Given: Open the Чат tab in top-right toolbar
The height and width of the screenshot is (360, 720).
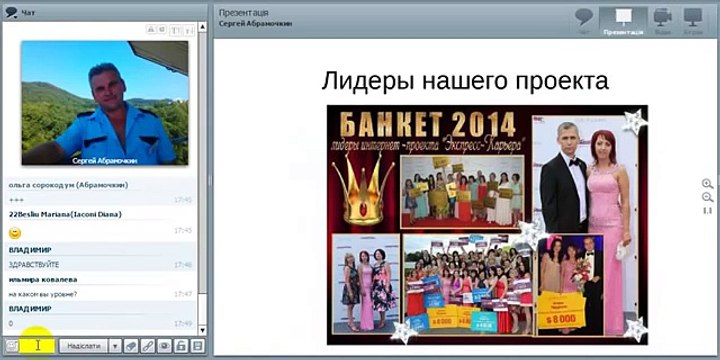Looking at the screenshot, I should [x=584, y=21].
